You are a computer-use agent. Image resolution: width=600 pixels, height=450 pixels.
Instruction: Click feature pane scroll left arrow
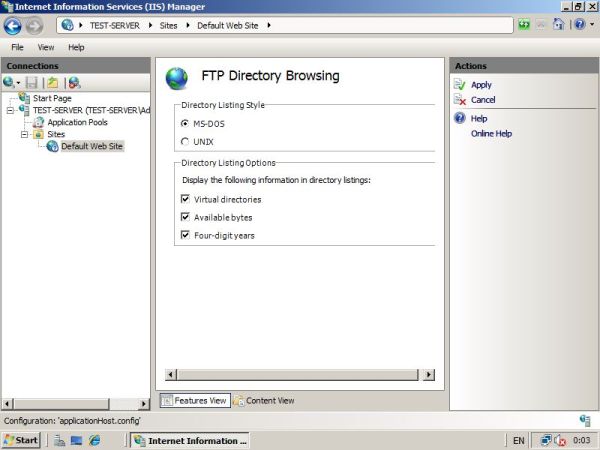(171, 375)
